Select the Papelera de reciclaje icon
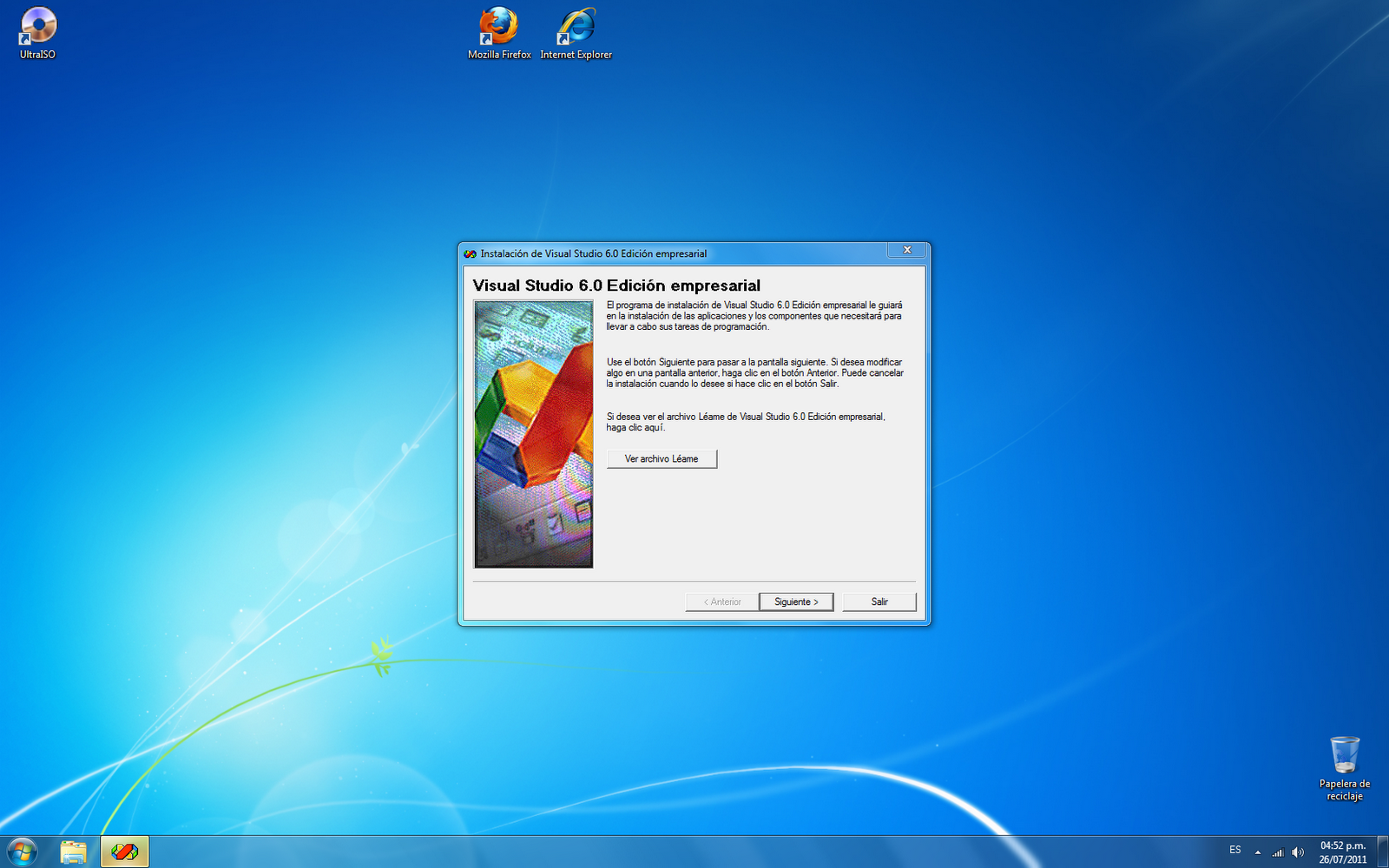This screenshot has width=1389, height=868. tap(1345, 768)
